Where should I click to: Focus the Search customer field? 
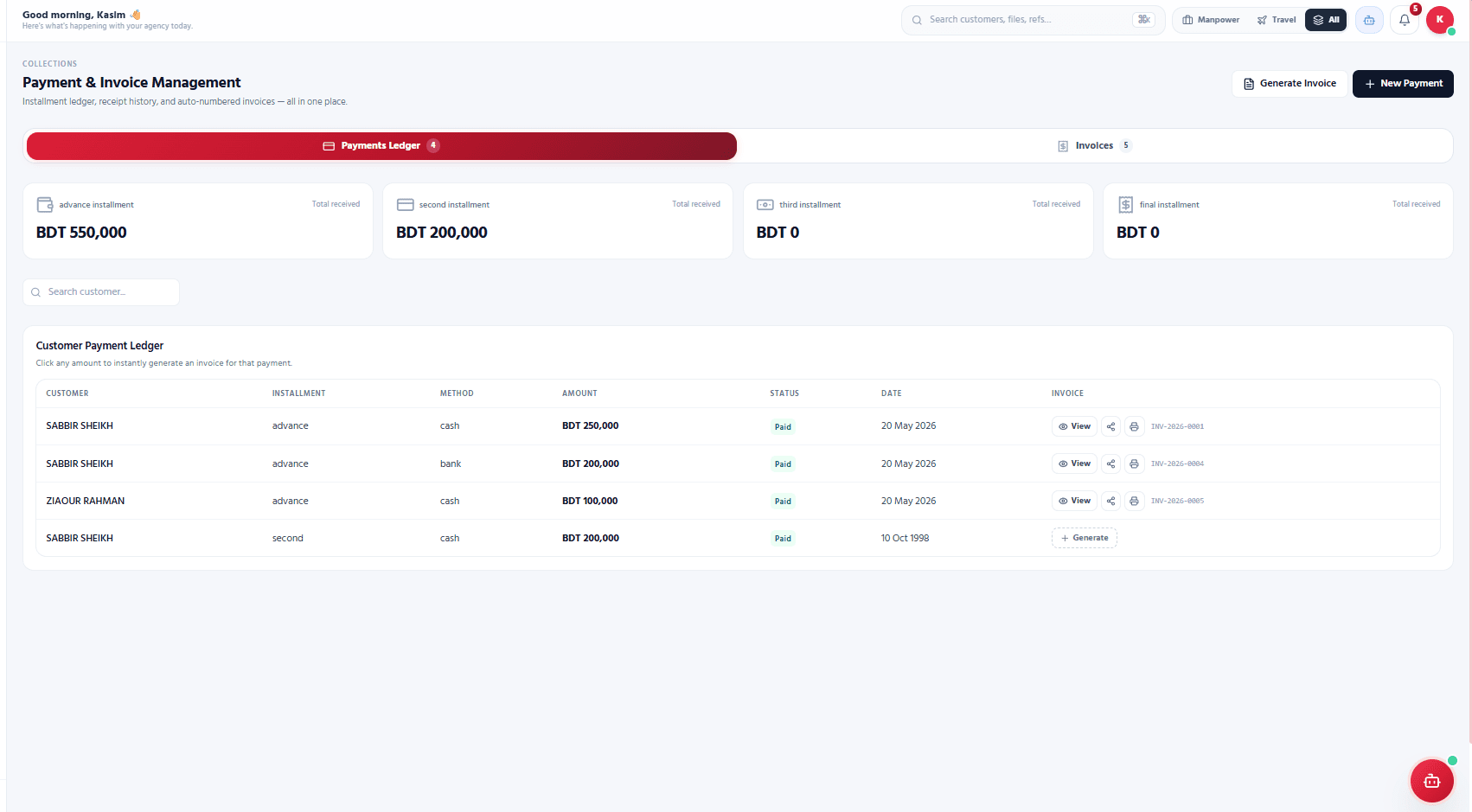coord(101,292)
